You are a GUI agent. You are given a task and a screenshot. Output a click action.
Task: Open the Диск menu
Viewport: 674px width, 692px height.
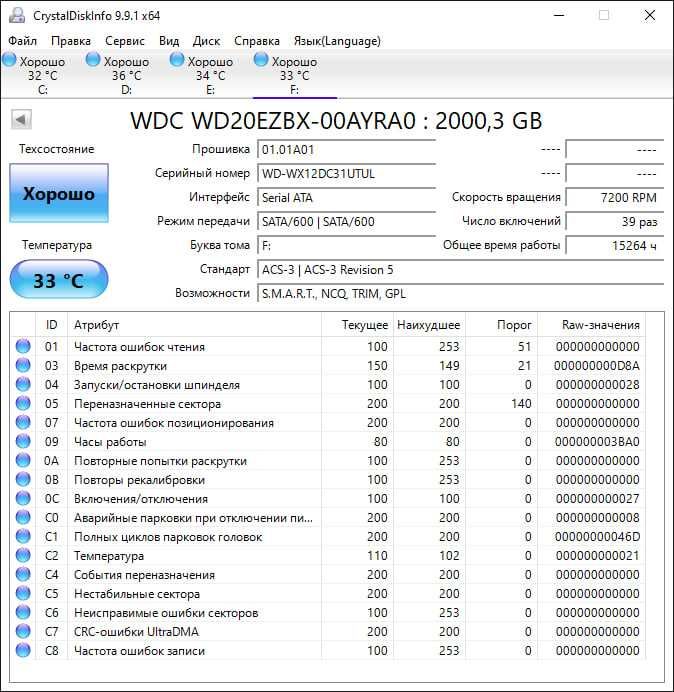[206, 41]
